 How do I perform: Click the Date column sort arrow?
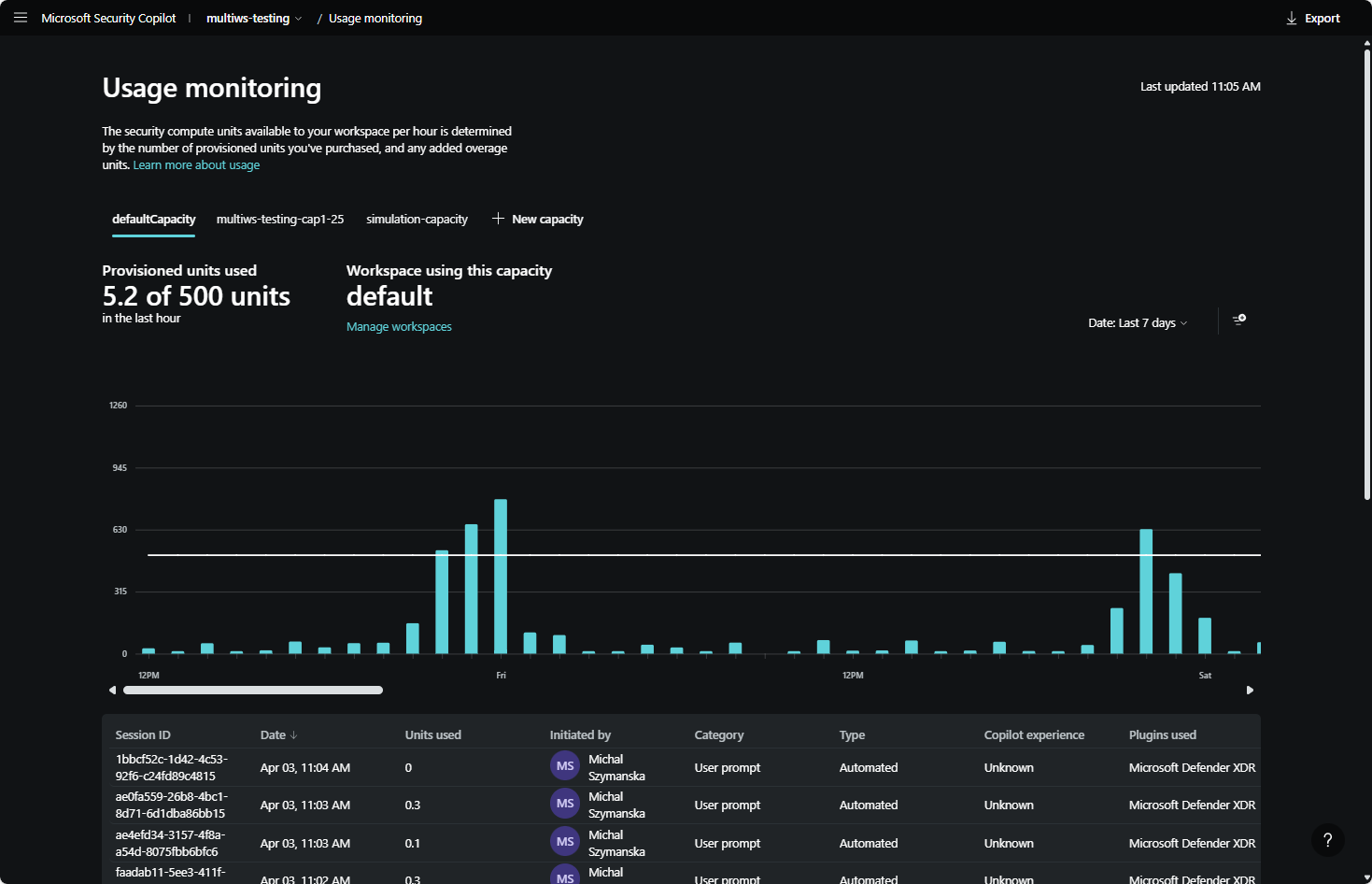click(293, 735)
